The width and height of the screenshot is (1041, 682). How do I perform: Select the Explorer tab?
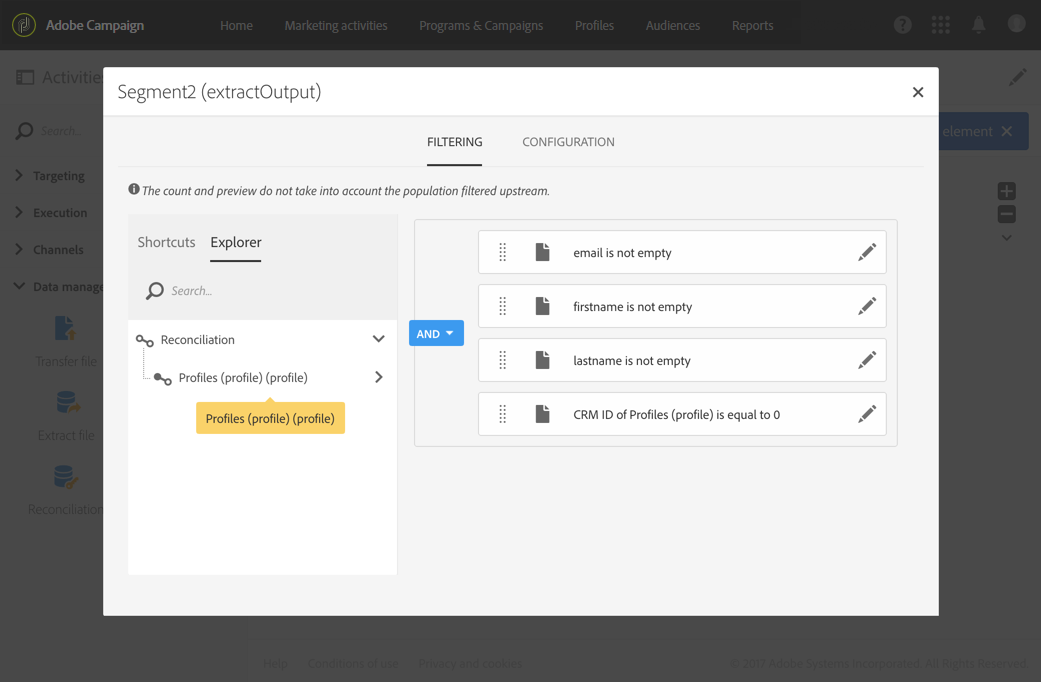(236, 242)
